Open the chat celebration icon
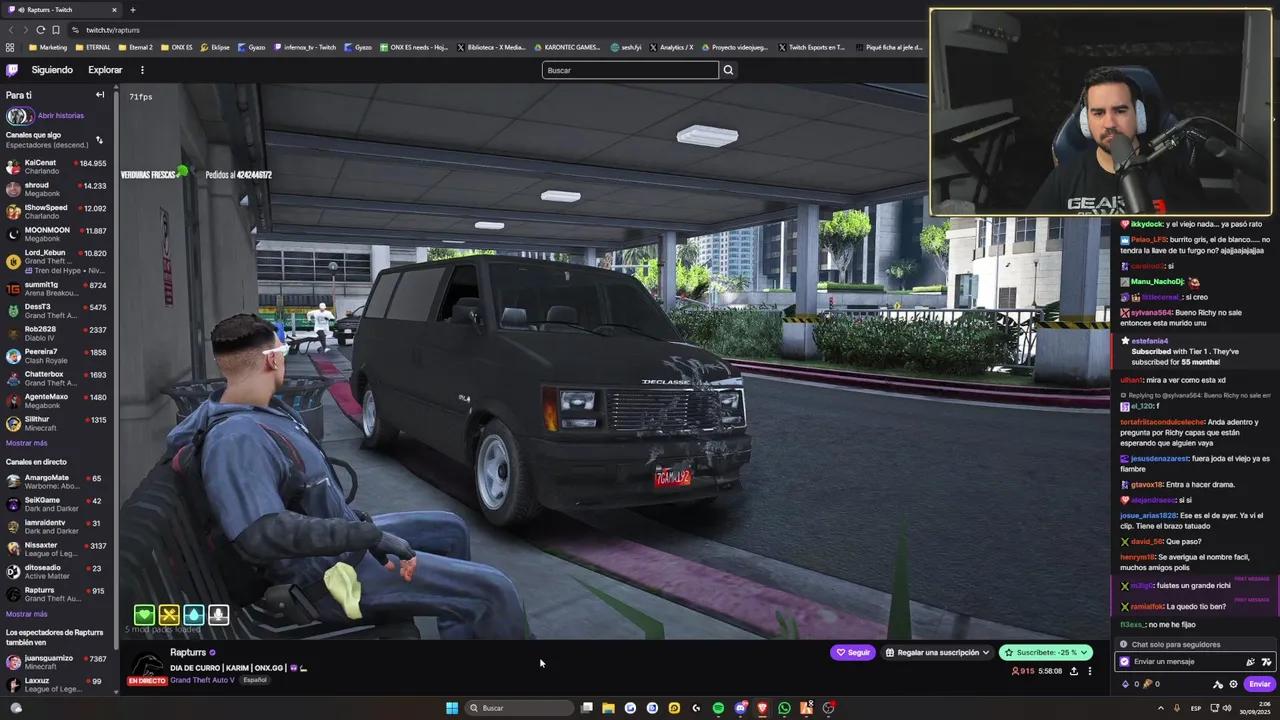The image size is (1280, 720). pos(1250,661)
